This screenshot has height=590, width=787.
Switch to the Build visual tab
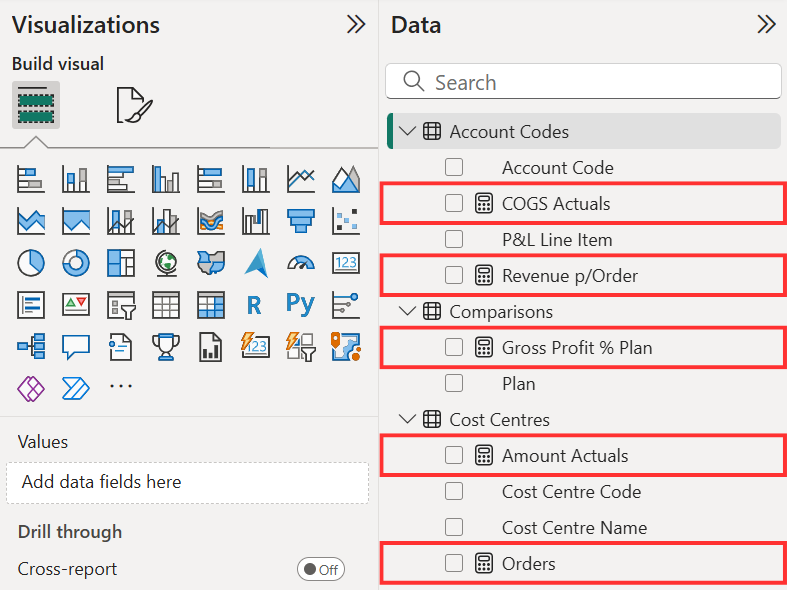(x=36, y=104)
